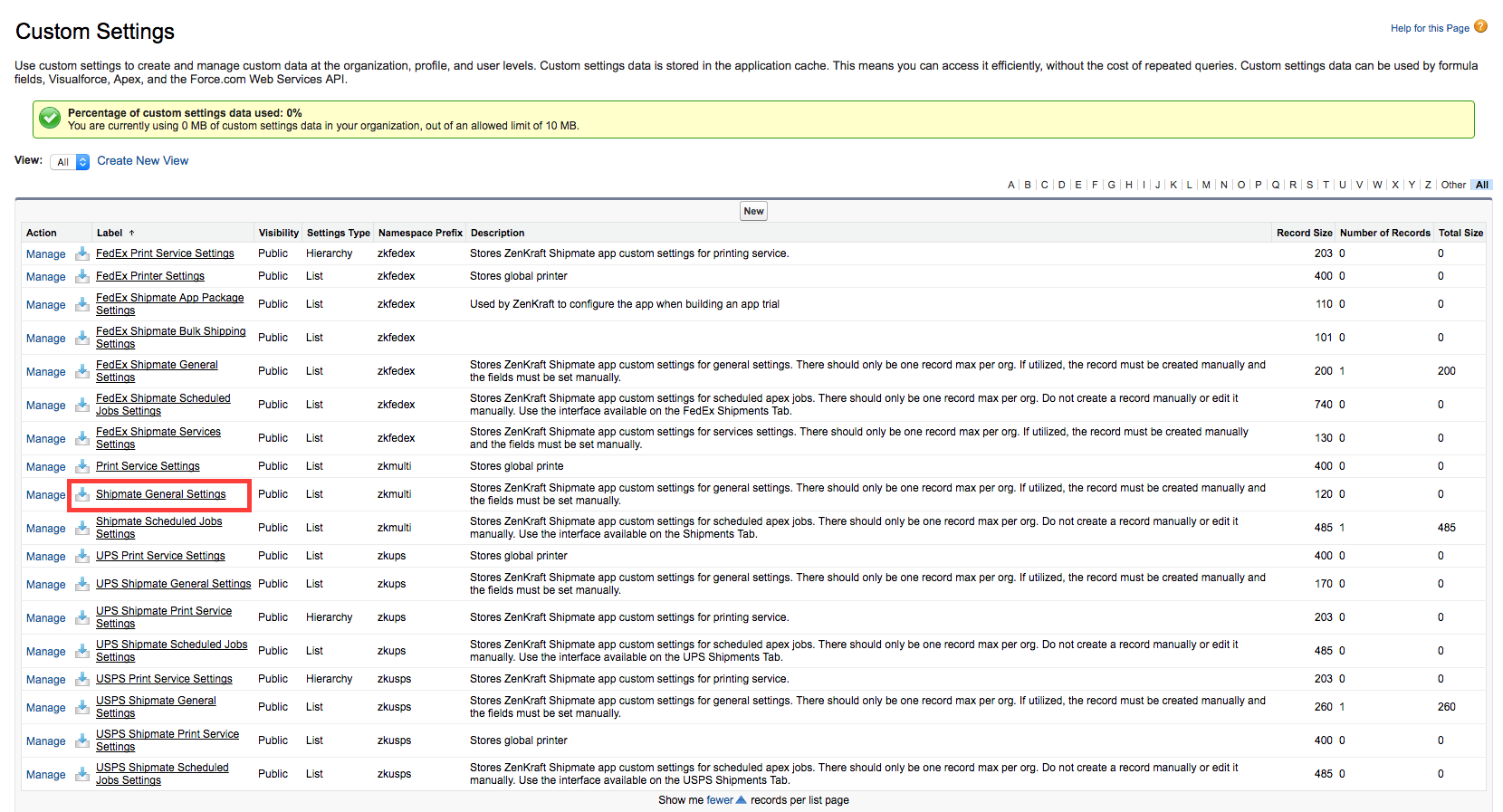This screenshot has height=812, width=1503.
Task: Click the Description column header
Action: 497,233
